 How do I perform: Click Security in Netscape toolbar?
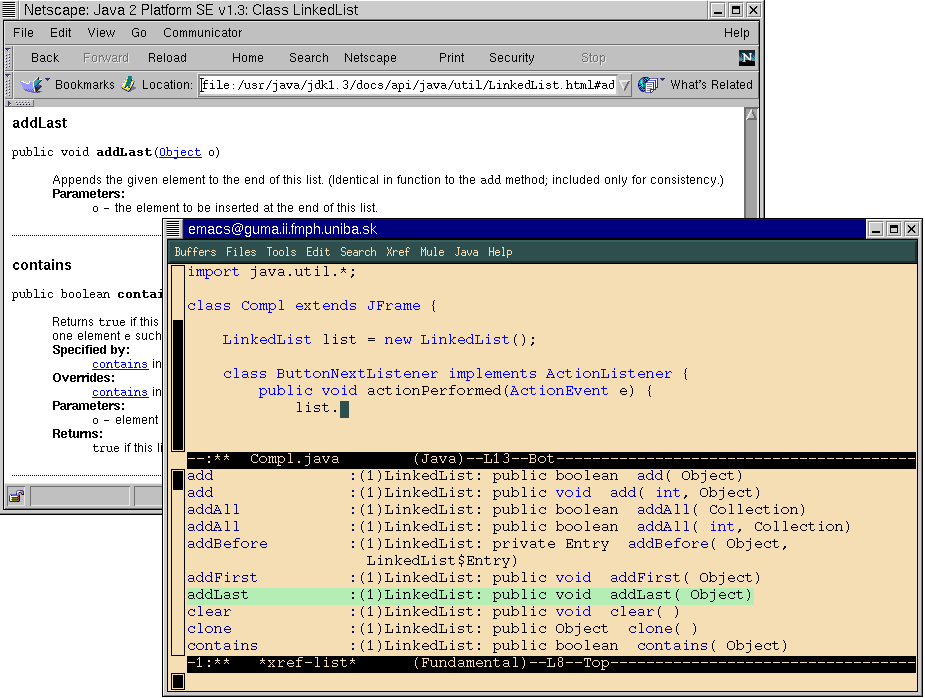pyautogui.click(x=511, y=58)
